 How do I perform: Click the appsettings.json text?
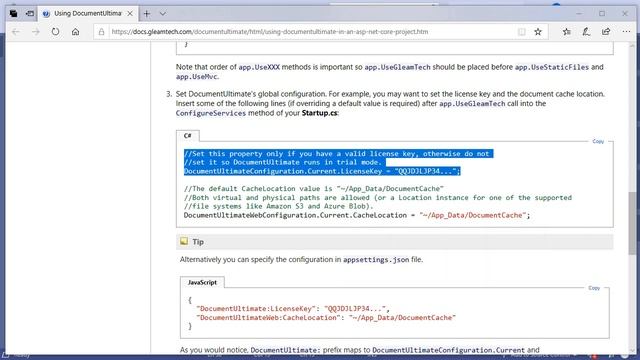coord(376,260)
